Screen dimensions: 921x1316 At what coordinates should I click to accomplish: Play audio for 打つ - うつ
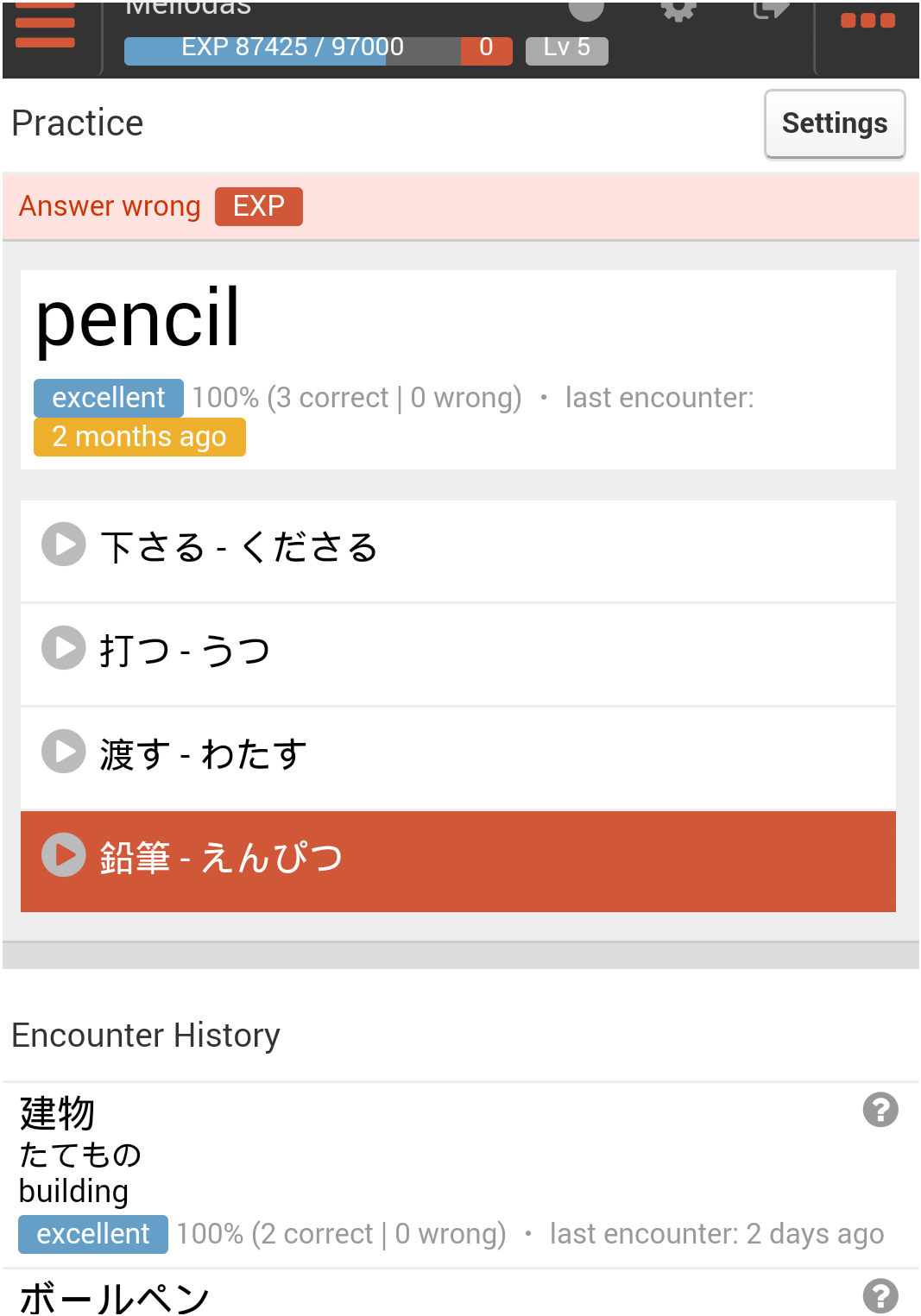[64, 648]
